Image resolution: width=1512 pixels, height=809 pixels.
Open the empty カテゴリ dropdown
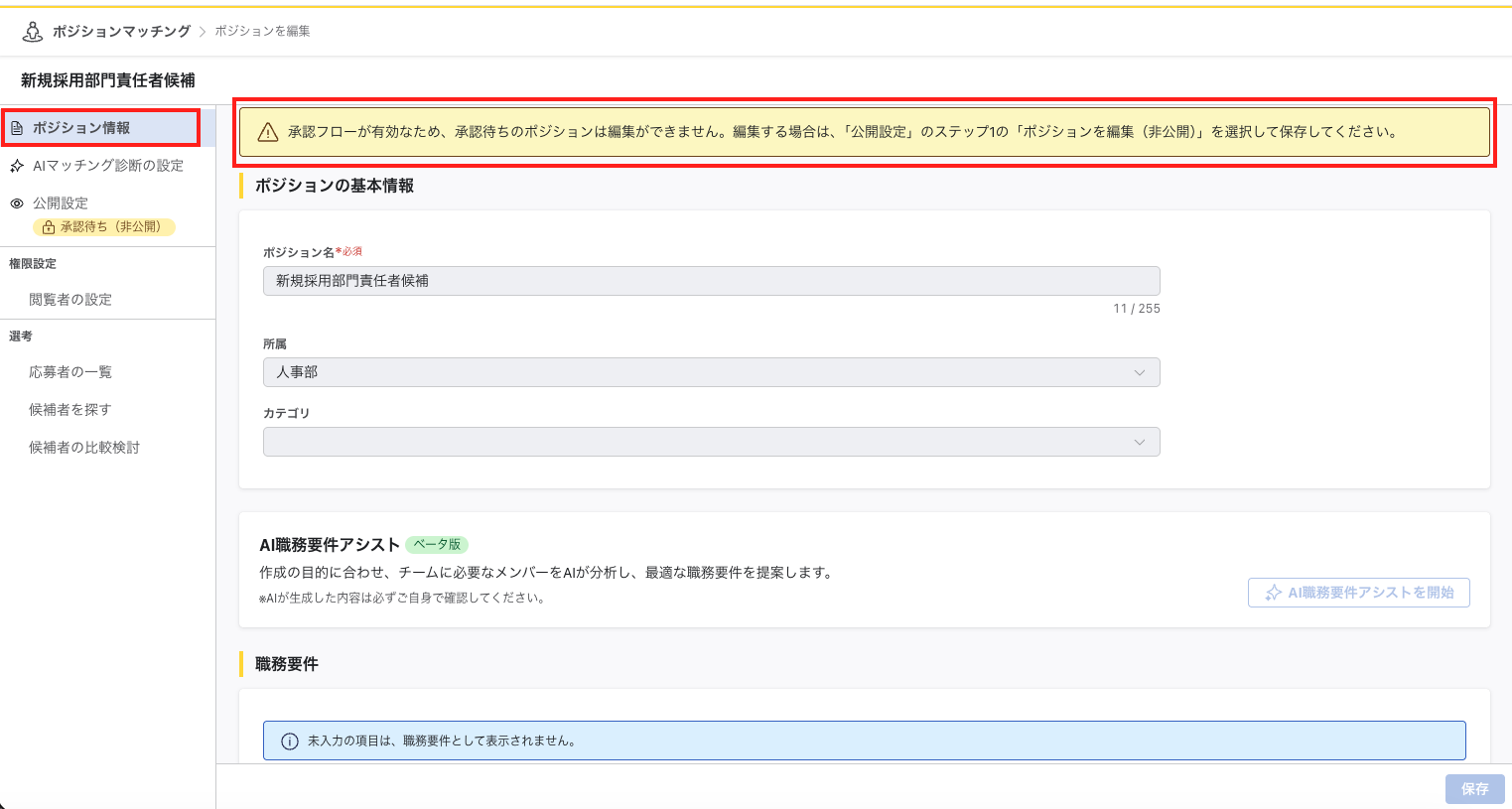tap(711, 442)
